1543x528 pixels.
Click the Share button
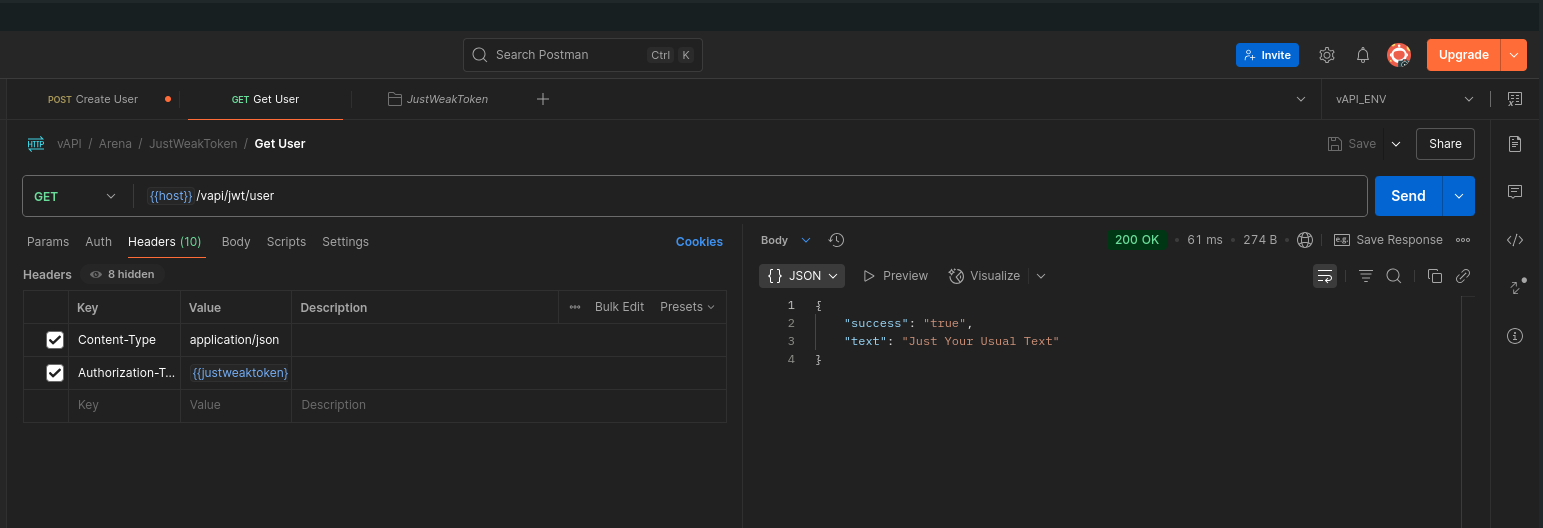point(1445,144)
